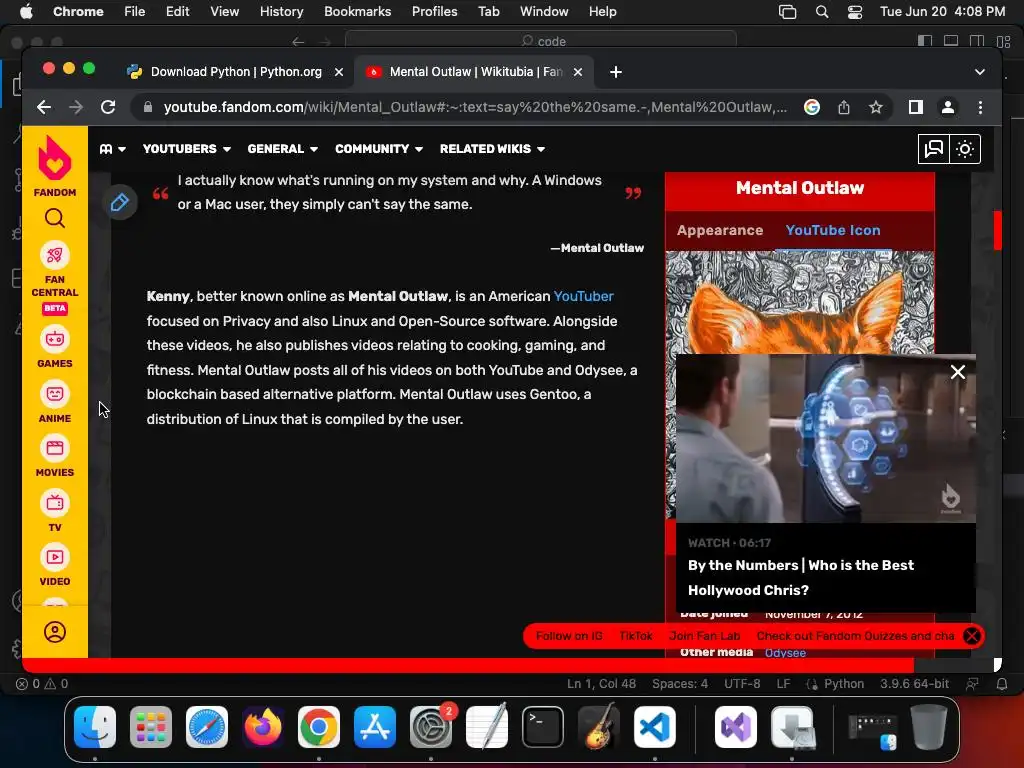Open Spotlight search in macOS menu bar
The image size is (1024, 768).
tap(822, 12)
